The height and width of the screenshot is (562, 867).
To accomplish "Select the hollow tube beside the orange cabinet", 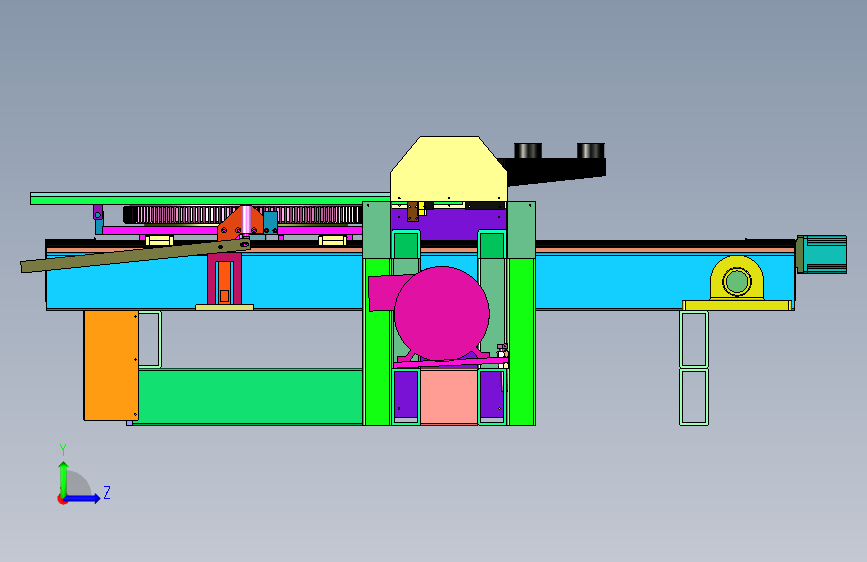I will 150,339.
